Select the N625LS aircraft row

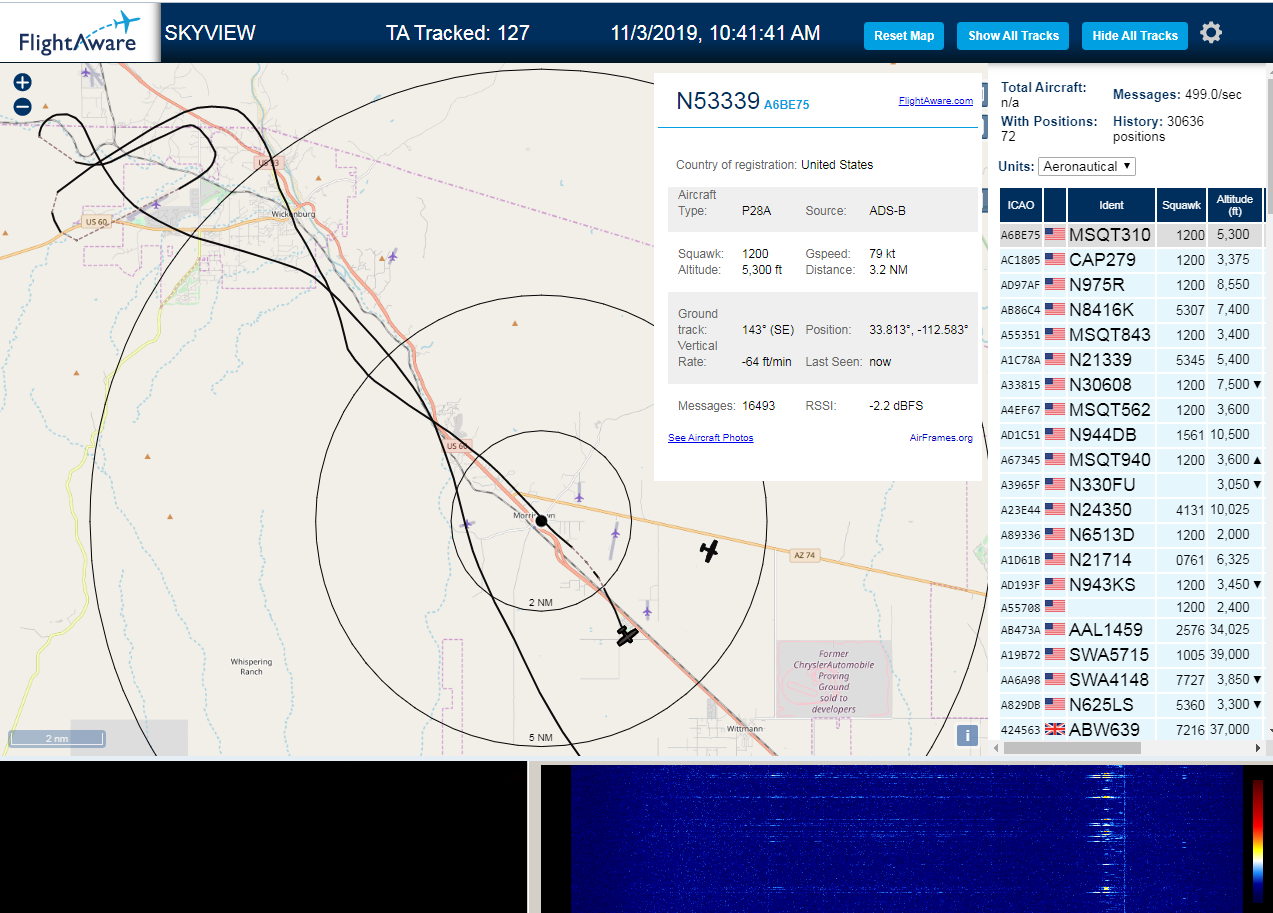click(1132, 705)
